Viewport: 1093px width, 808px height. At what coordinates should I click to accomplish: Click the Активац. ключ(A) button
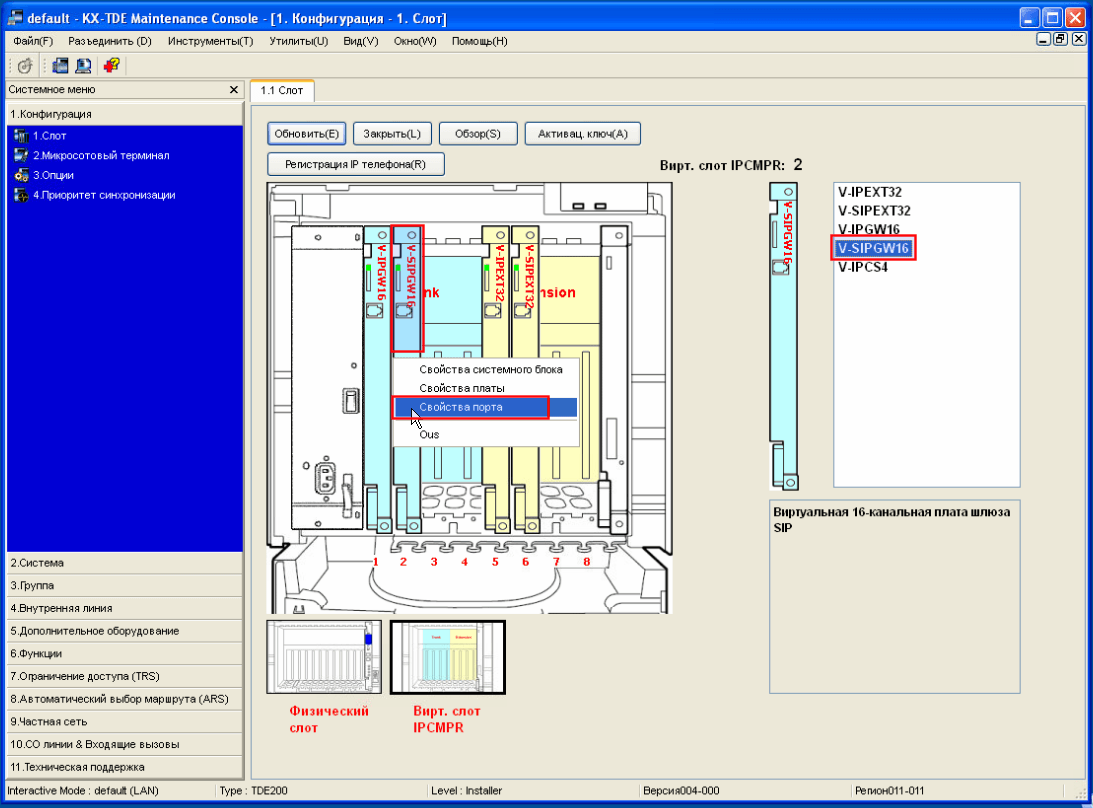click(583, 134)
